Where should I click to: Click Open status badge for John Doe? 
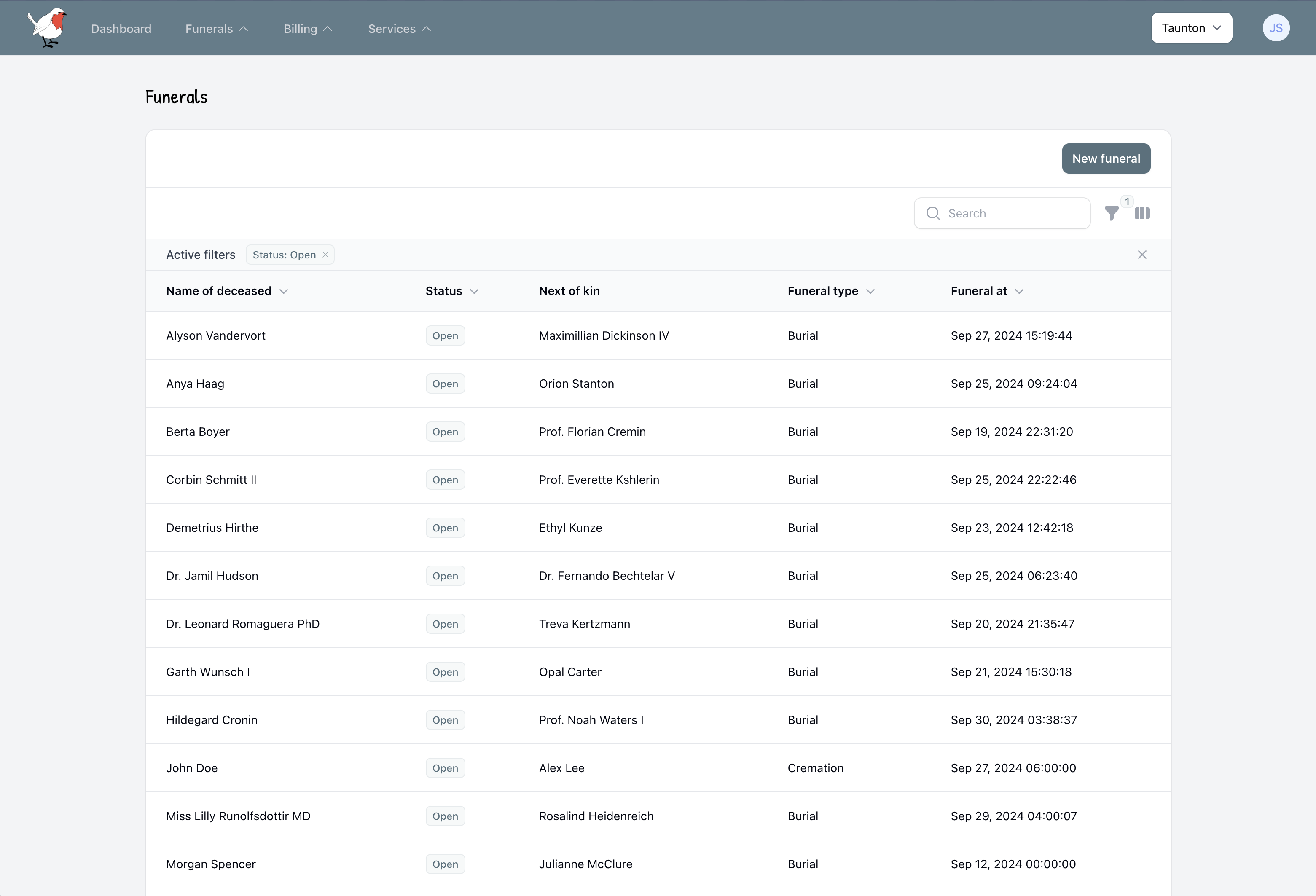pyautogui.click(x=445, y=768)
